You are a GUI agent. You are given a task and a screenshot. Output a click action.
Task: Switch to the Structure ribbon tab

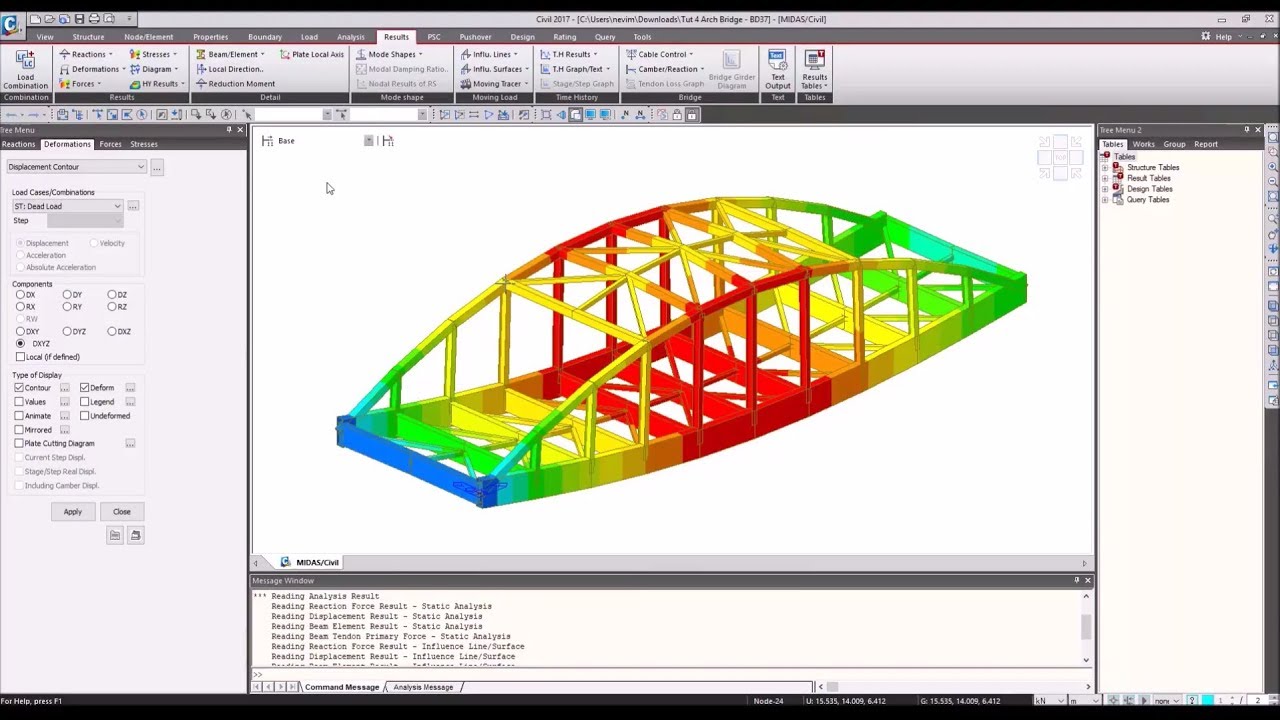click(88, 37)
